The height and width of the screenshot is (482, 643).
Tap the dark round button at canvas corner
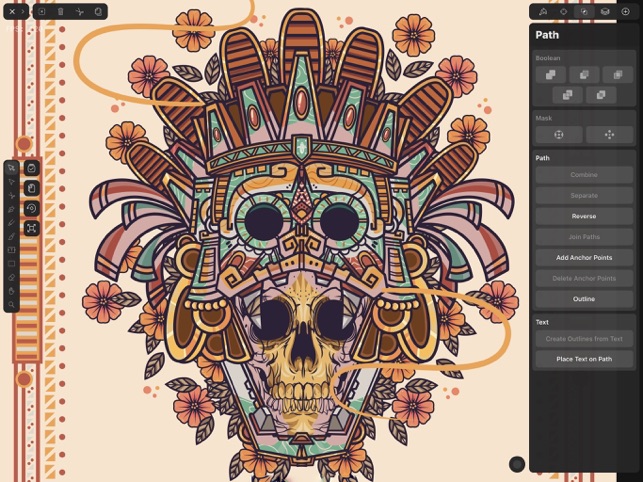click(x=517, y=464)
